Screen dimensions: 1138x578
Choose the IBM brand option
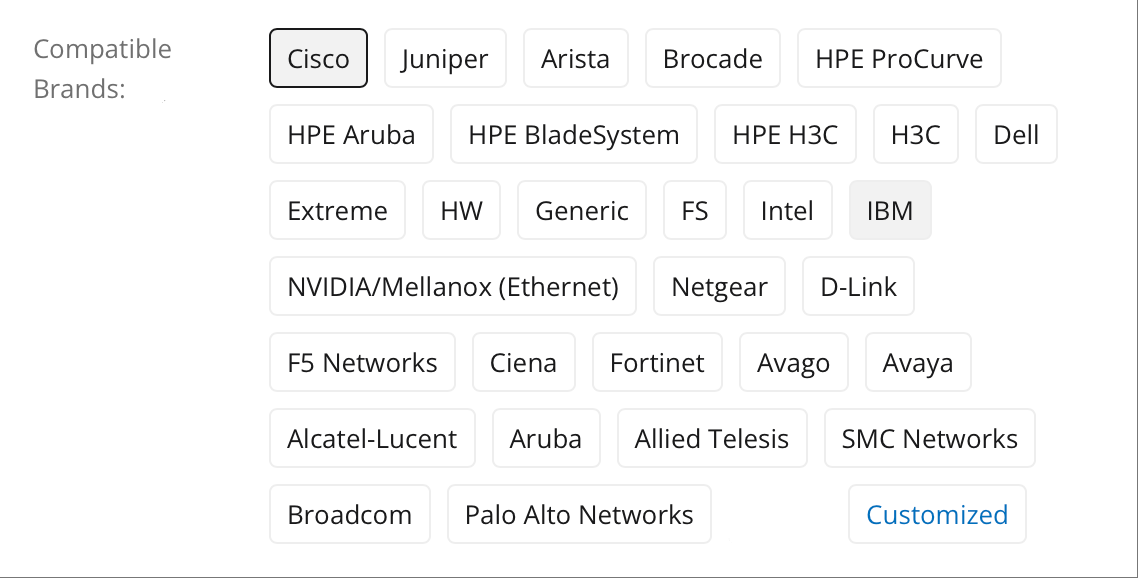click(x=890, y=211)
